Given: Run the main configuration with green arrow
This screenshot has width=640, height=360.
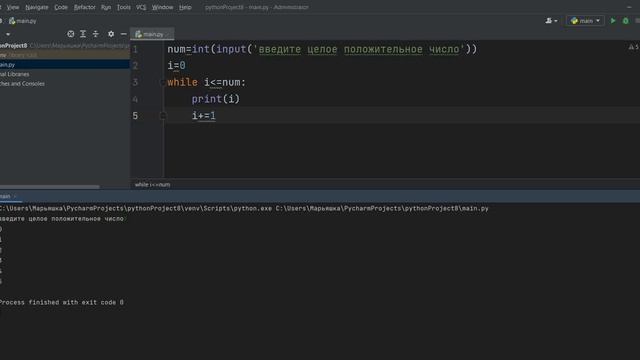Looking at the screenshot, I should [x=613, y=20].
